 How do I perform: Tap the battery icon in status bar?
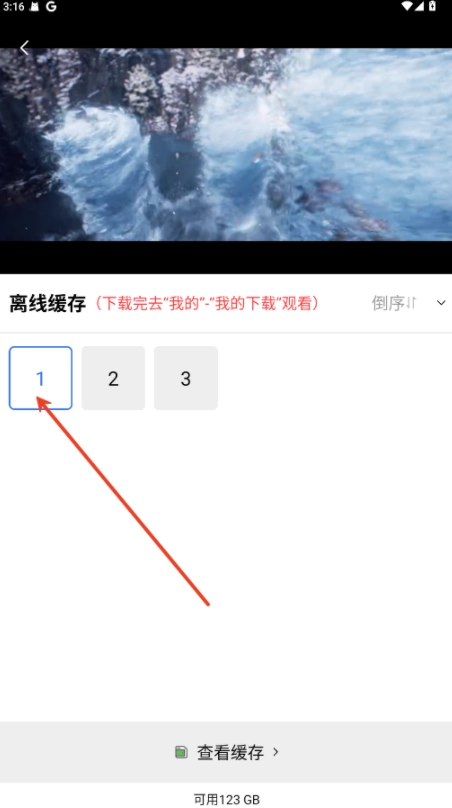pyautogui.click(x=432, y=6)
